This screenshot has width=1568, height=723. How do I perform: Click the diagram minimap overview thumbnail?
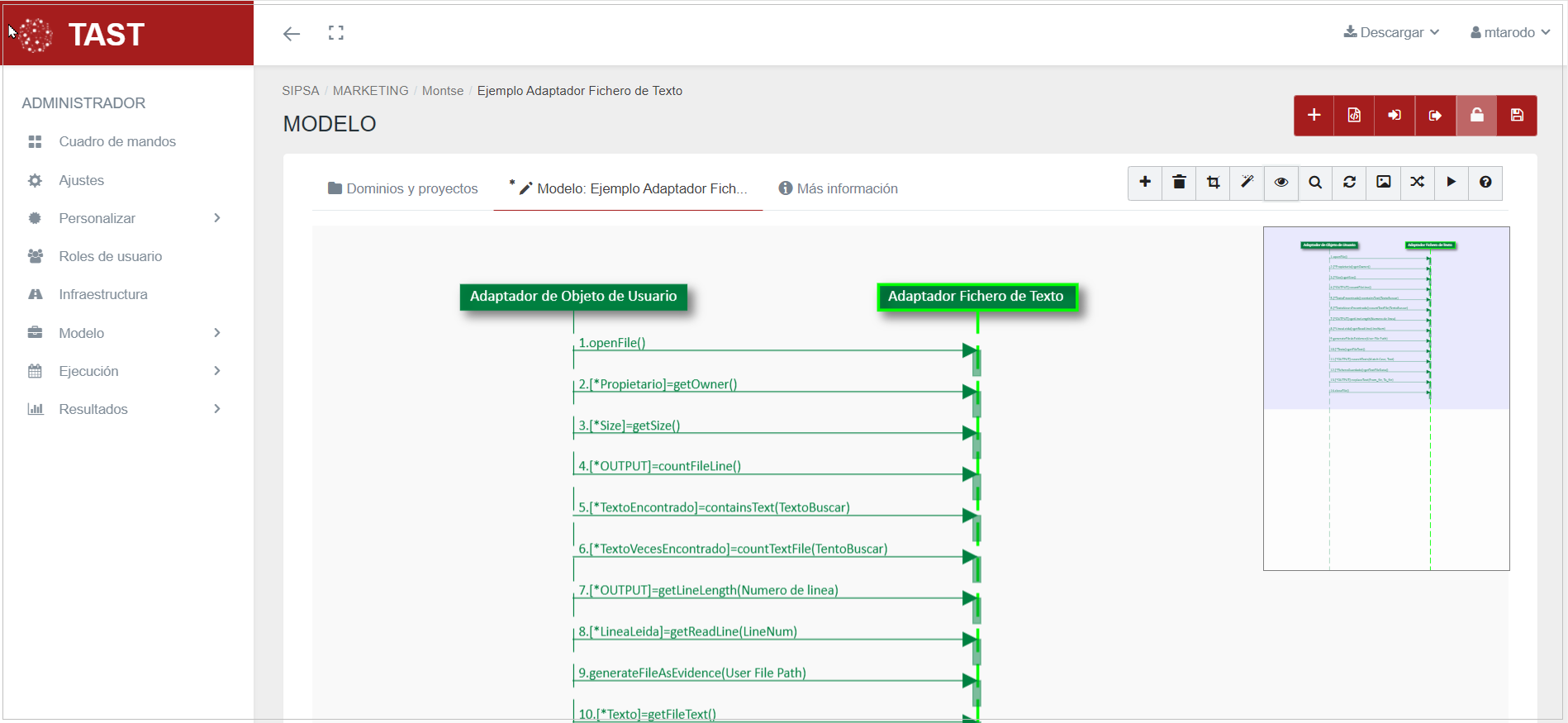click(x=1385, y=398)
